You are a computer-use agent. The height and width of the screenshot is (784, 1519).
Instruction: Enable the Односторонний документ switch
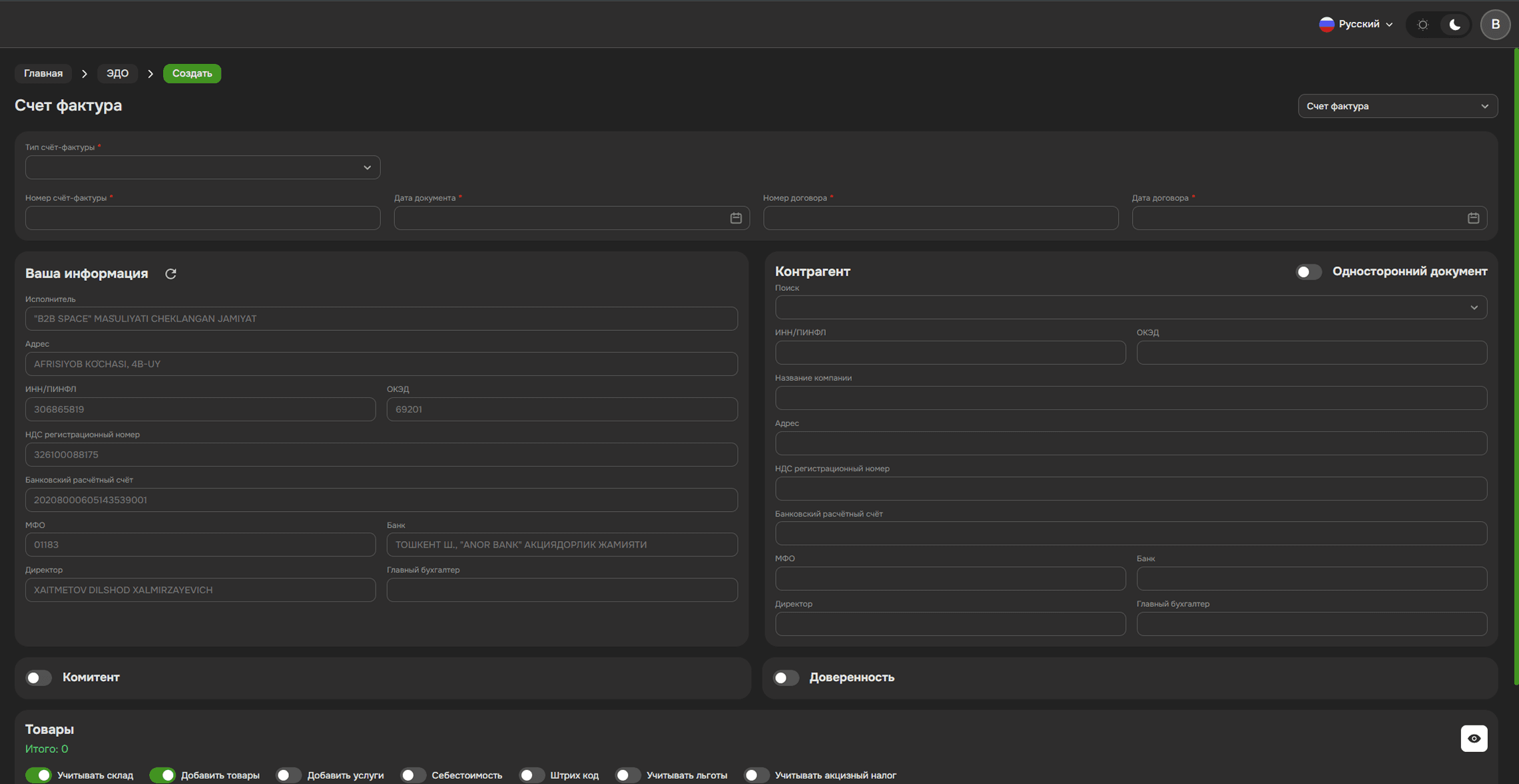(1308, 272)
